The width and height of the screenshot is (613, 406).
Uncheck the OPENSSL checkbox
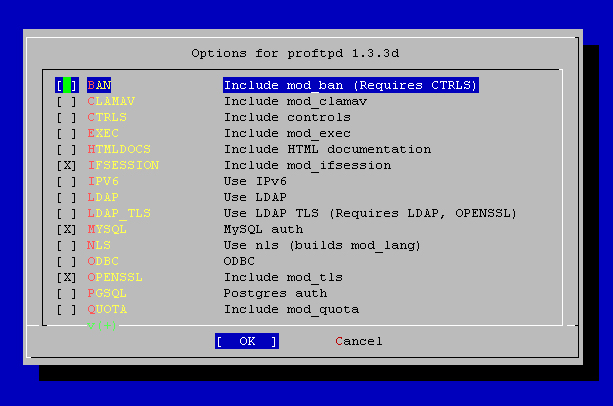(67, 278)
